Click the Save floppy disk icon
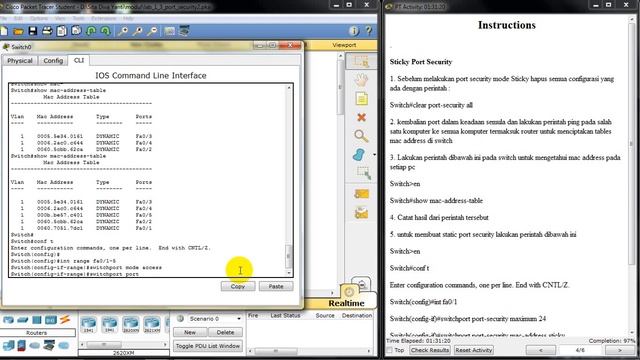 (33, 31)
